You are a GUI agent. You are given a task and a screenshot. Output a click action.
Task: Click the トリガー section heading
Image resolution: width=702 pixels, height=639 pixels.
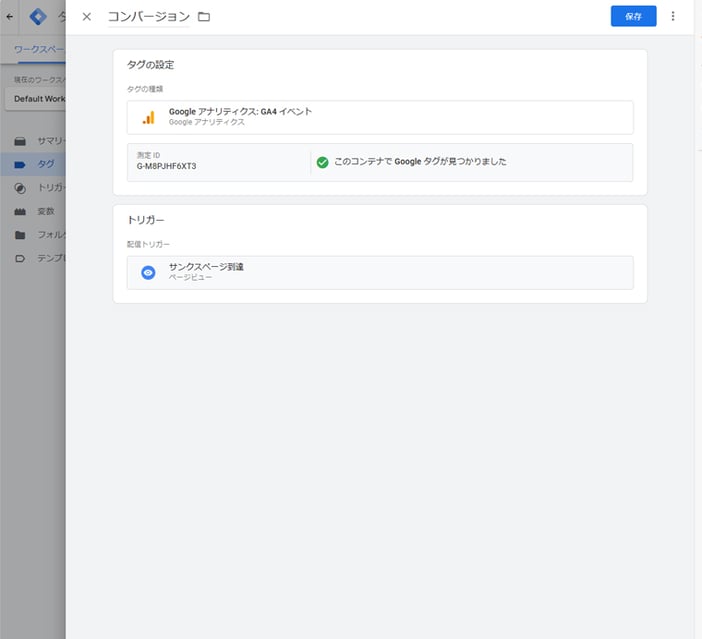[146, 220]
